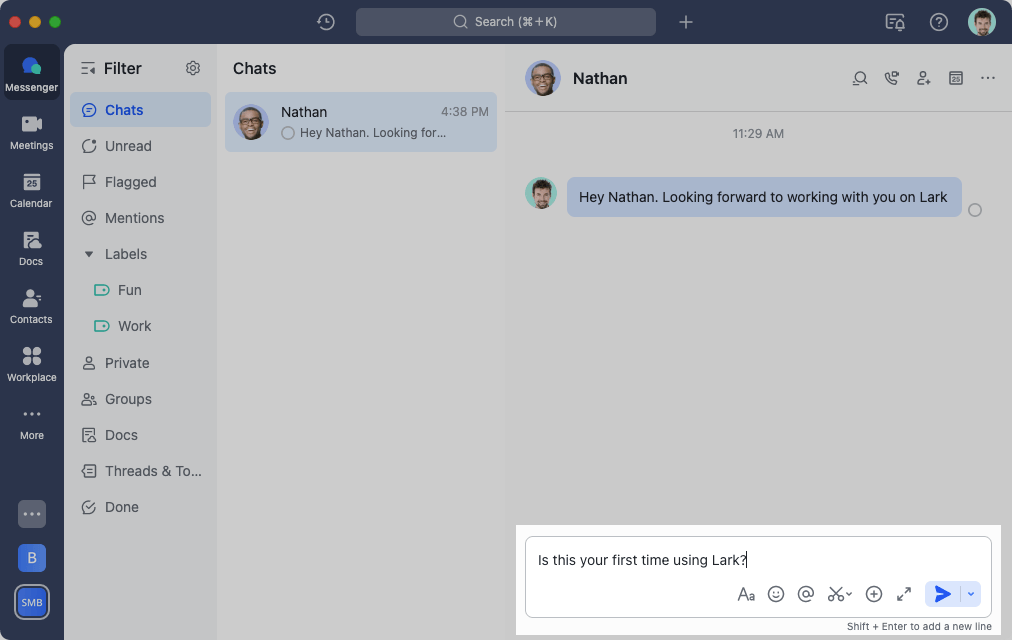Select the Flagged filter
The image size is (1012, 640).
point(130,182)
